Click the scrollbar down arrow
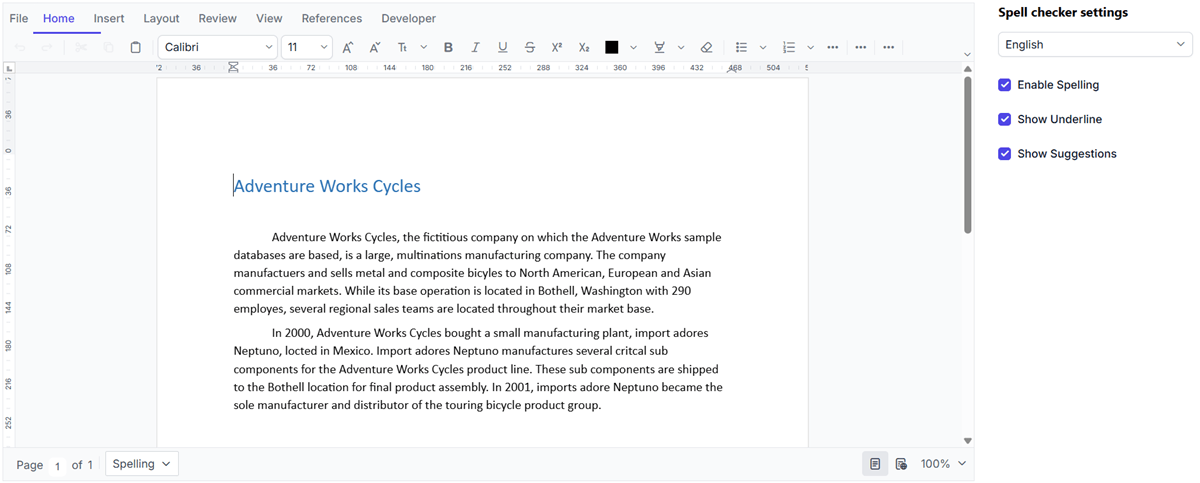1200x483 pixels. pyautogui.click(x=967, y=441)
